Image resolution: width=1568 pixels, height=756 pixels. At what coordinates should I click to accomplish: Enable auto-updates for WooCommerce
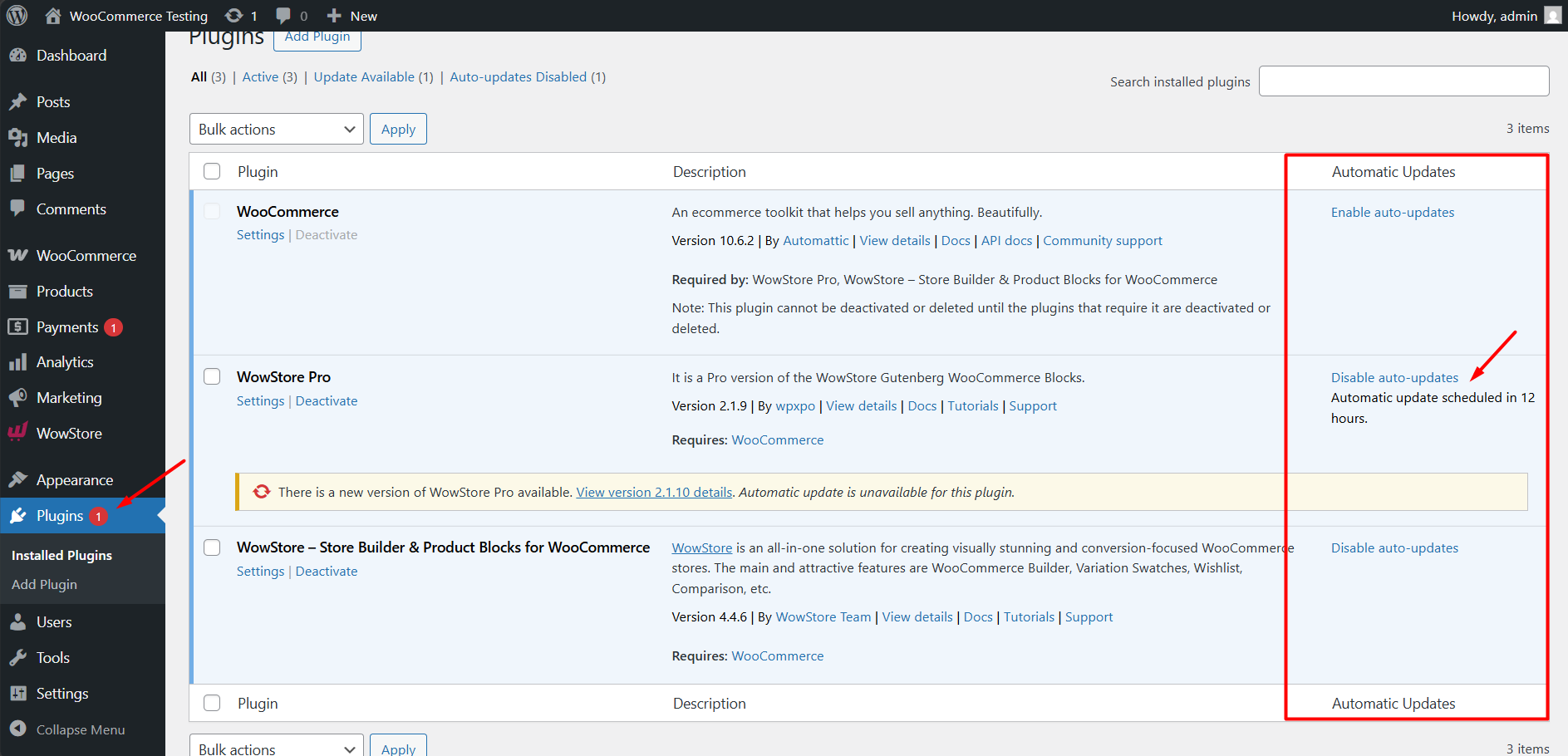[x=1392, y=212]
